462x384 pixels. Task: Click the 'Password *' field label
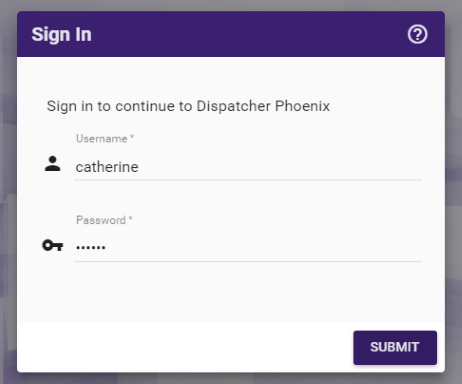[104, 220]
